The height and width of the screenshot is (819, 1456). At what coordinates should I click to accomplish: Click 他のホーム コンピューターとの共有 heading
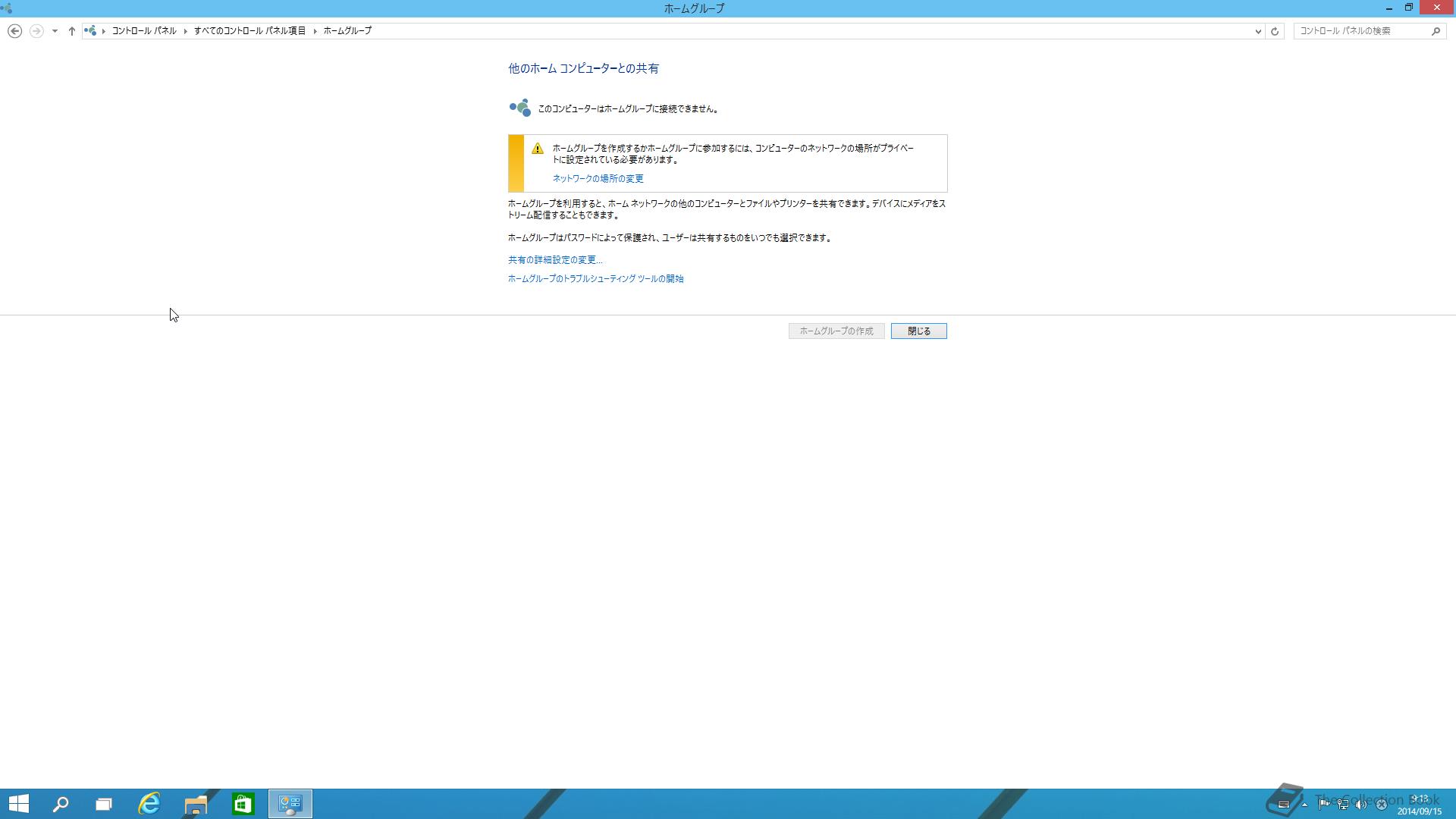coord(583,68)
